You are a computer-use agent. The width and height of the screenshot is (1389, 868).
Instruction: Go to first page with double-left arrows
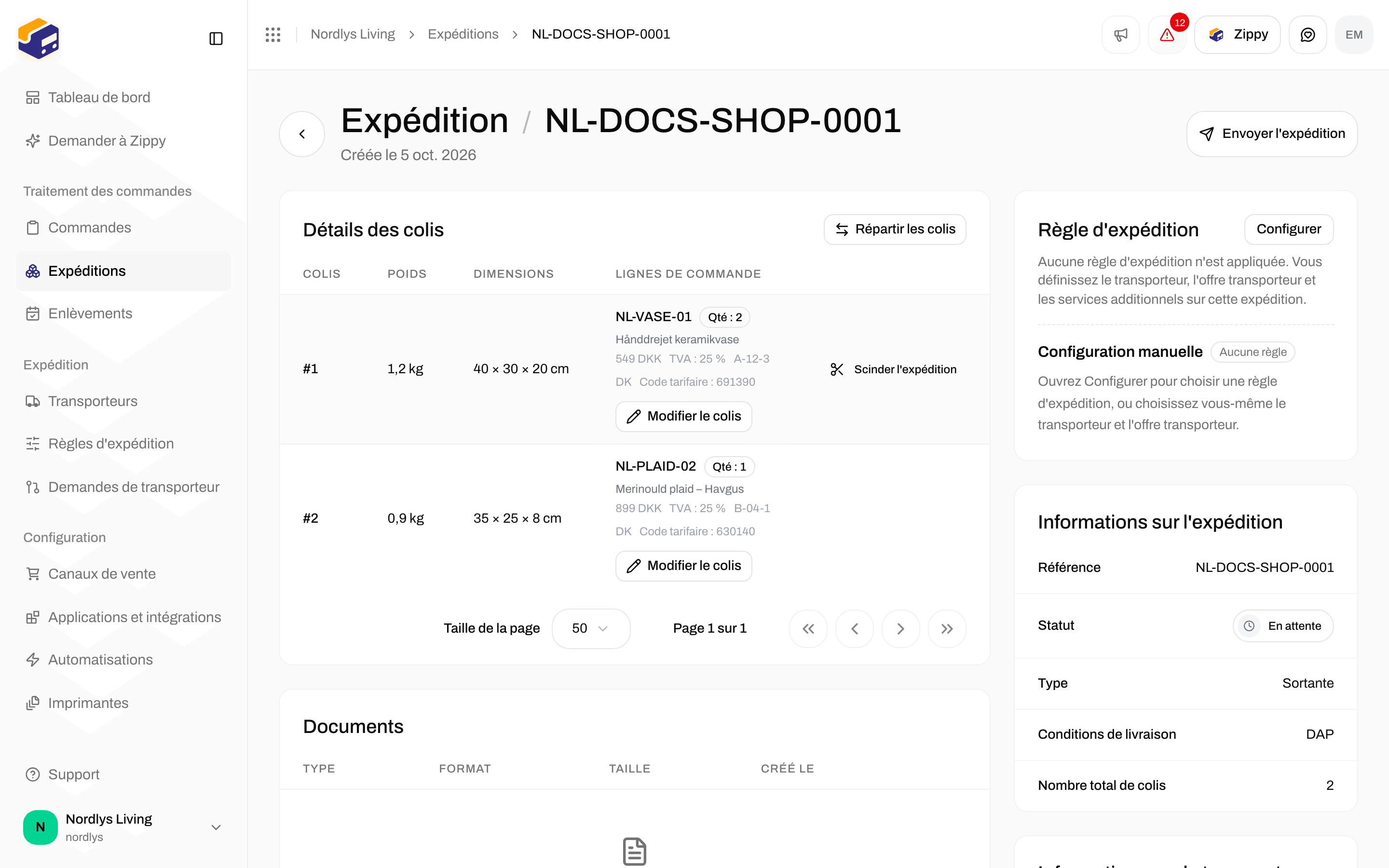tap(808, 629)
